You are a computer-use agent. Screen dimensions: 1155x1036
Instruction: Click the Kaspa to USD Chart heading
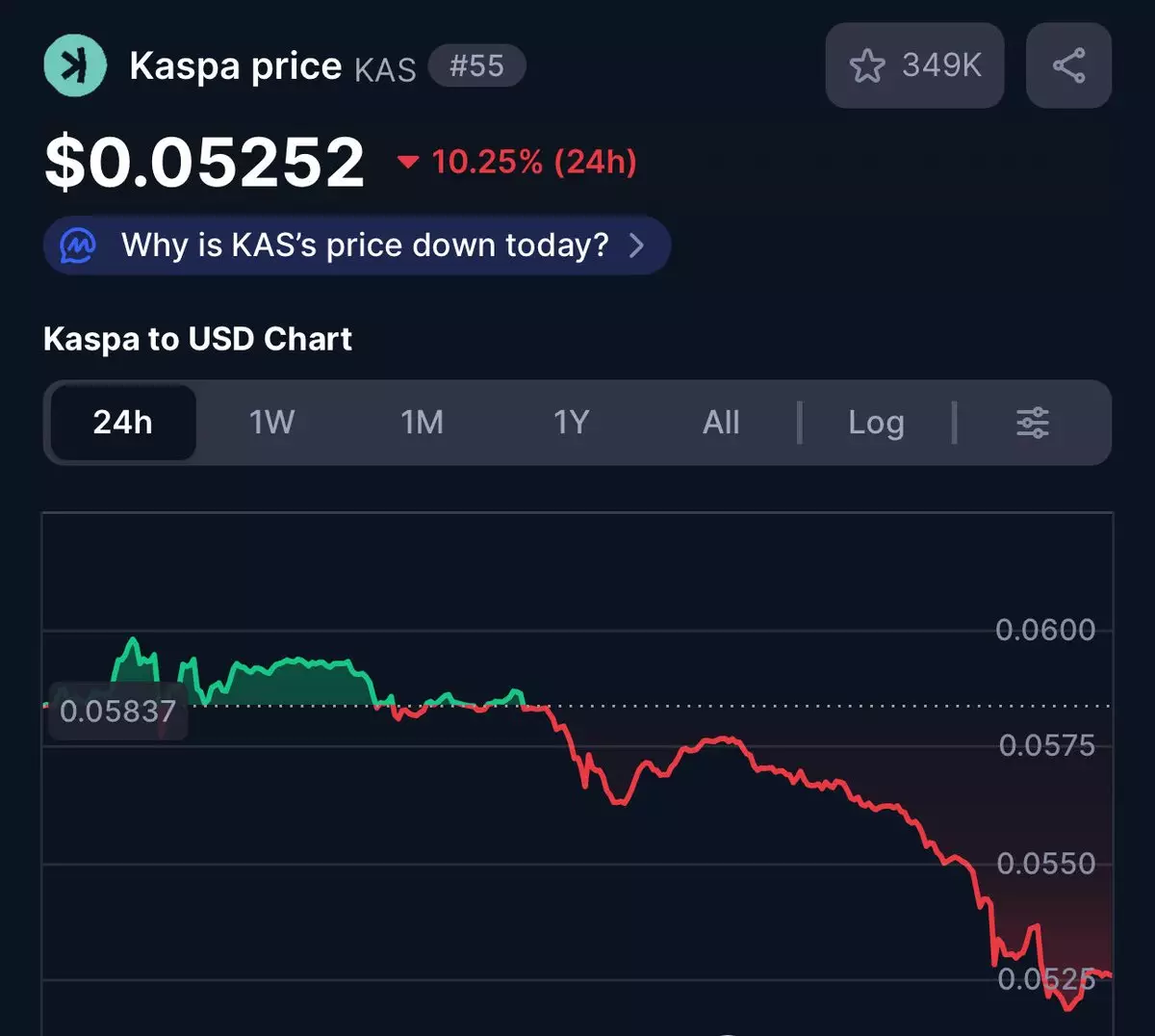click(197, 339)
